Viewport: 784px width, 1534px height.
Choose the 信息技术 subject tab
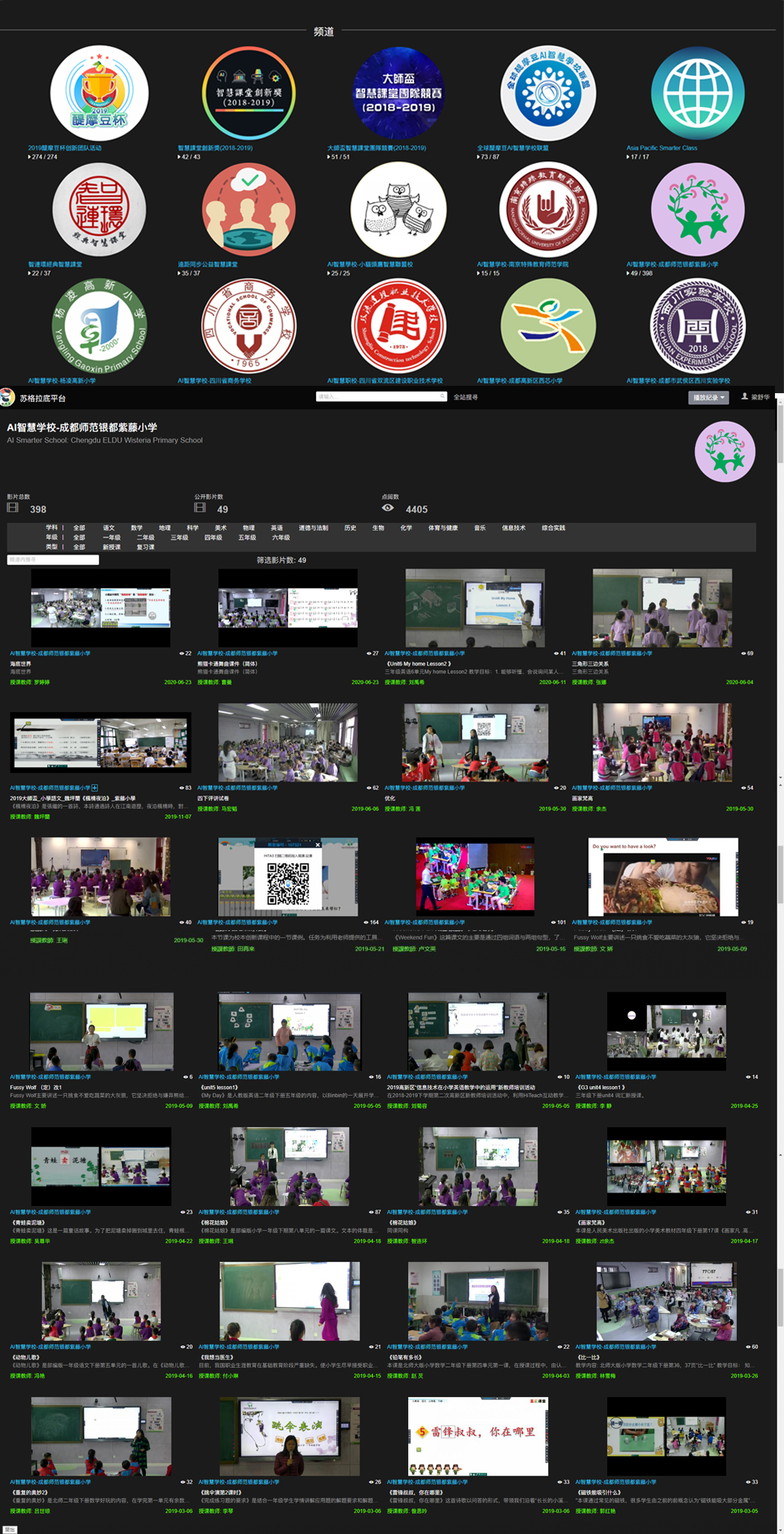(x=513, y=527)
